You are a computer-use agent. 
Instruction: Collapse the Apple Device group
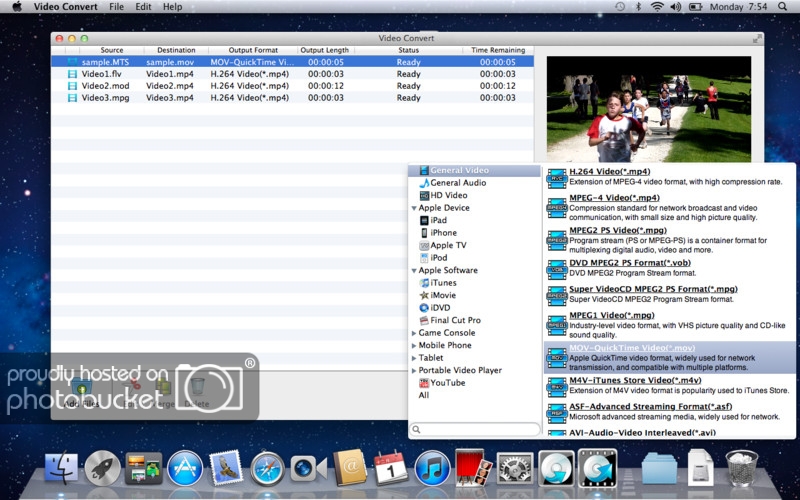414,208
